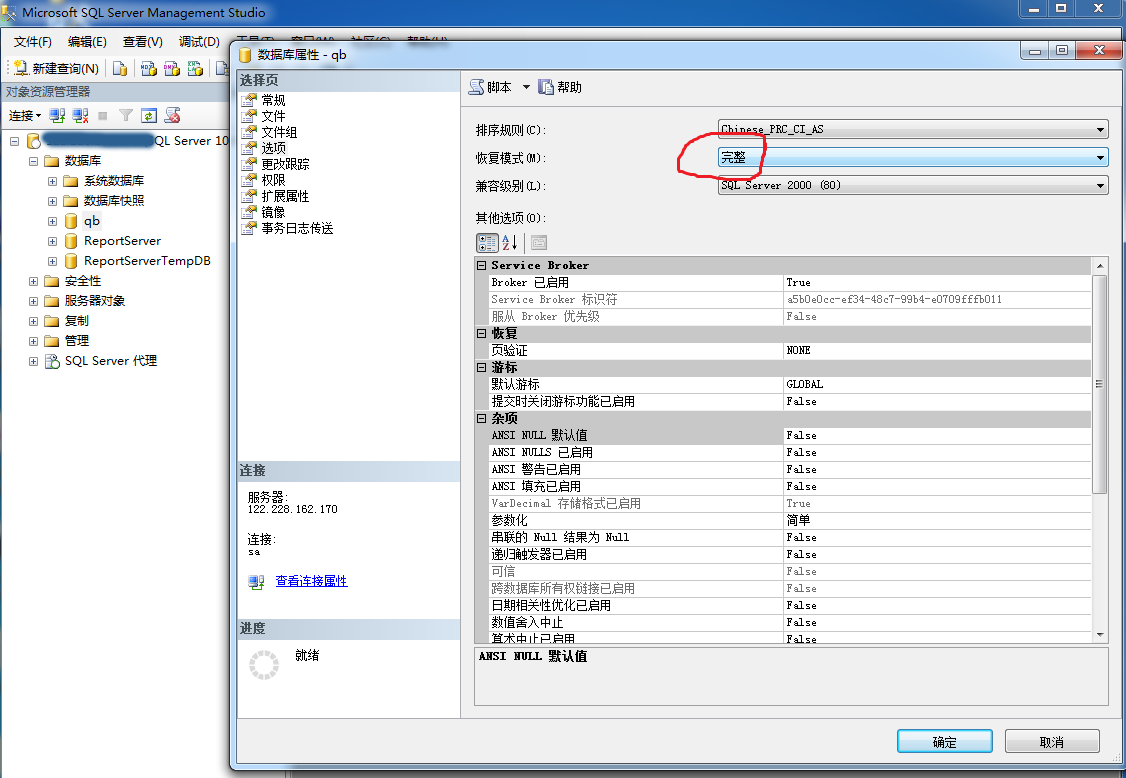Click the Connect Object Explorer icon

(x=57, y=116)
